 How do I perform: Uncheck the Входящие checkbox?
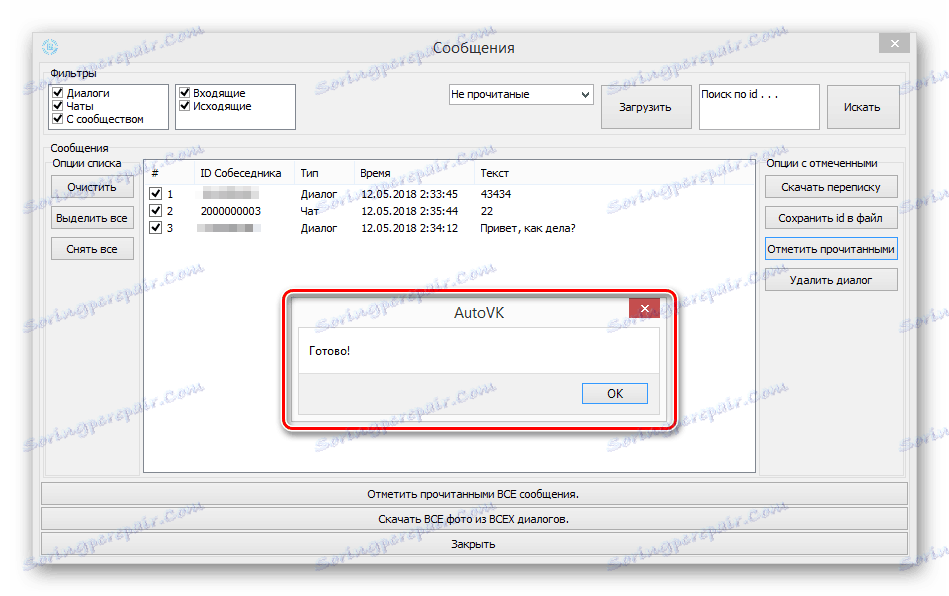point(185,93)
